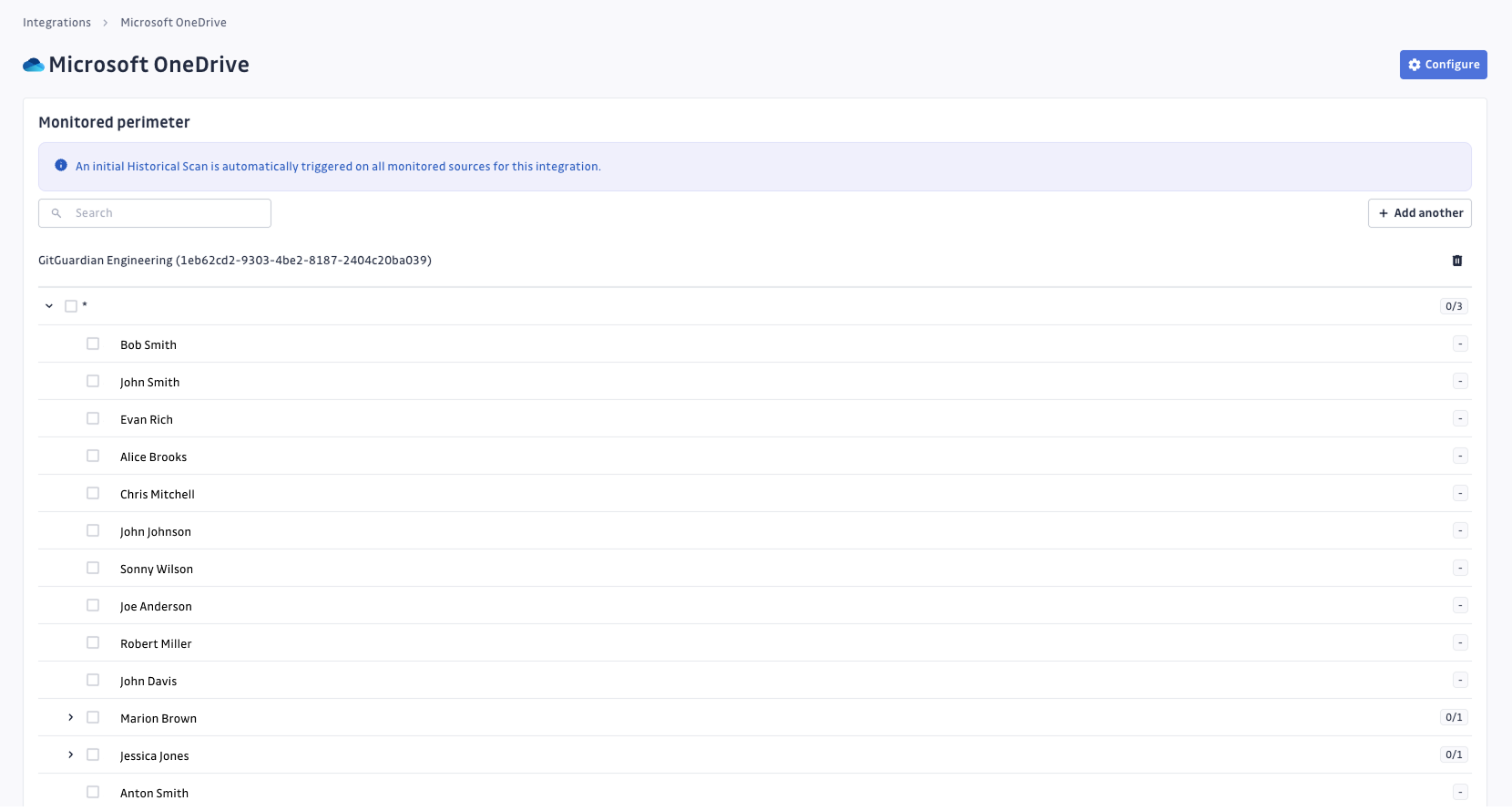Click the Anton Smith name
The width and height of the screenshot is (1512, 811).
[154, 793]
